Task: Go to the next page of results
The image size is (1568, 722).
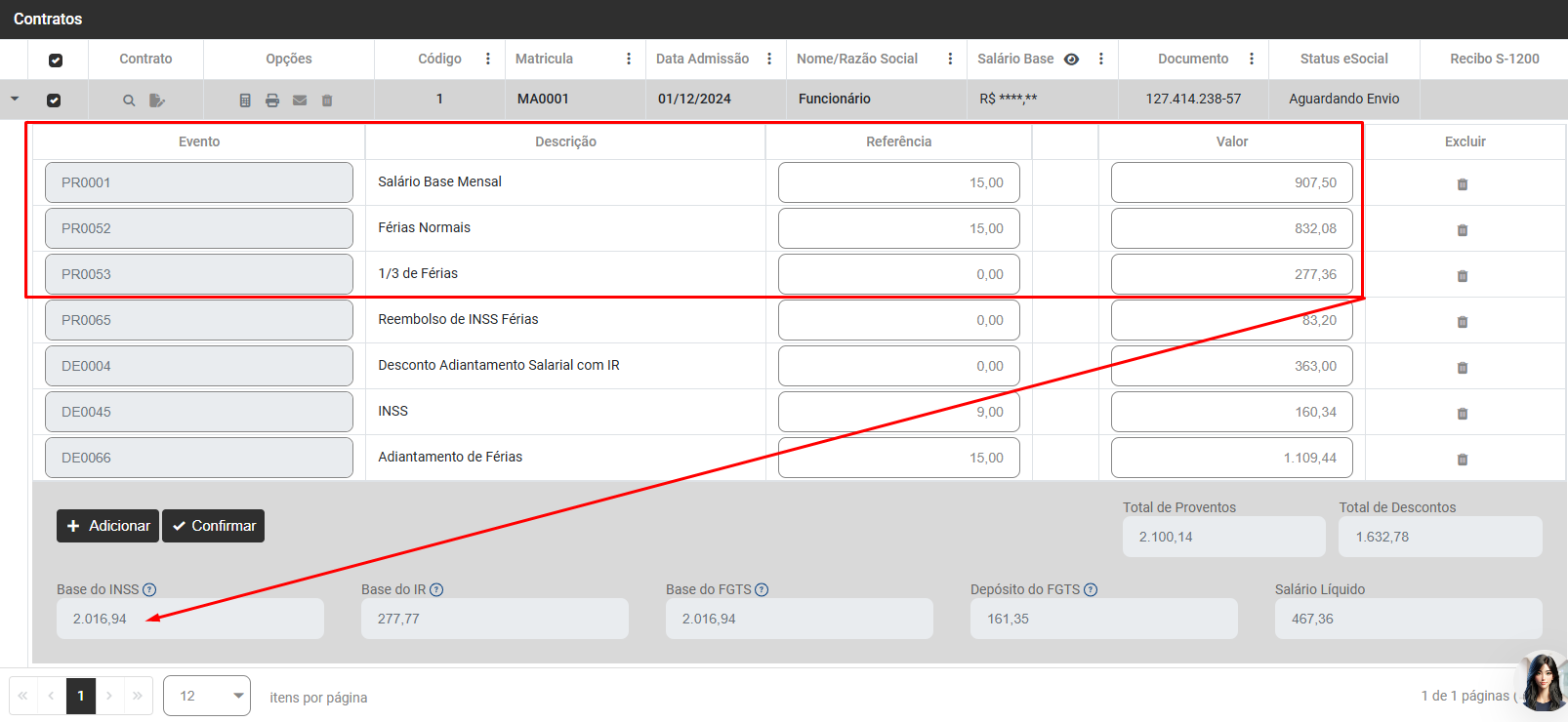Action: [109, 696]
